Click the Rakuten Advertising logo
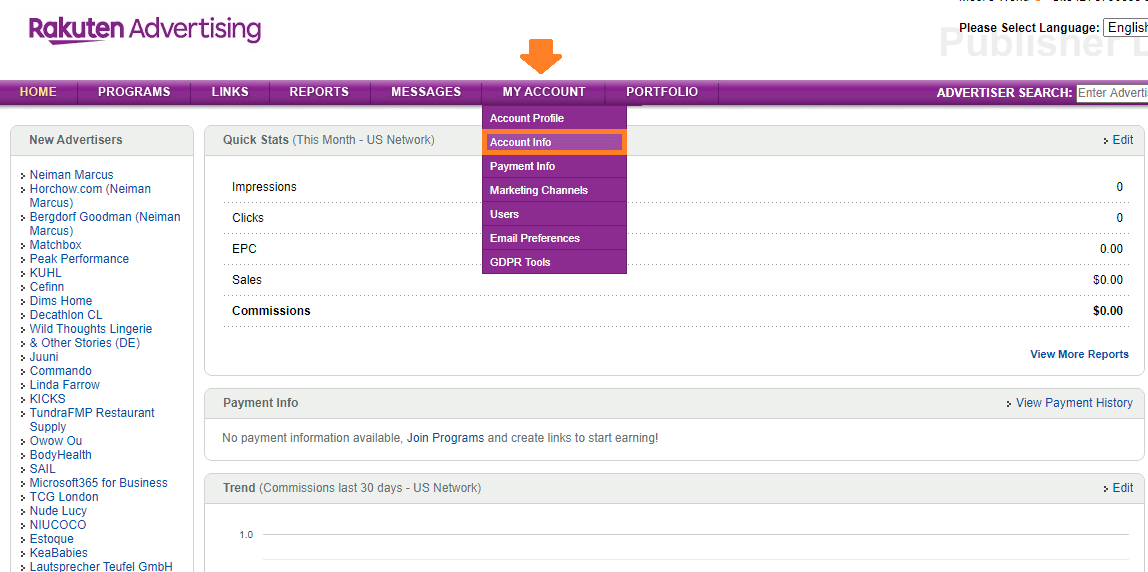 (144, 30)
